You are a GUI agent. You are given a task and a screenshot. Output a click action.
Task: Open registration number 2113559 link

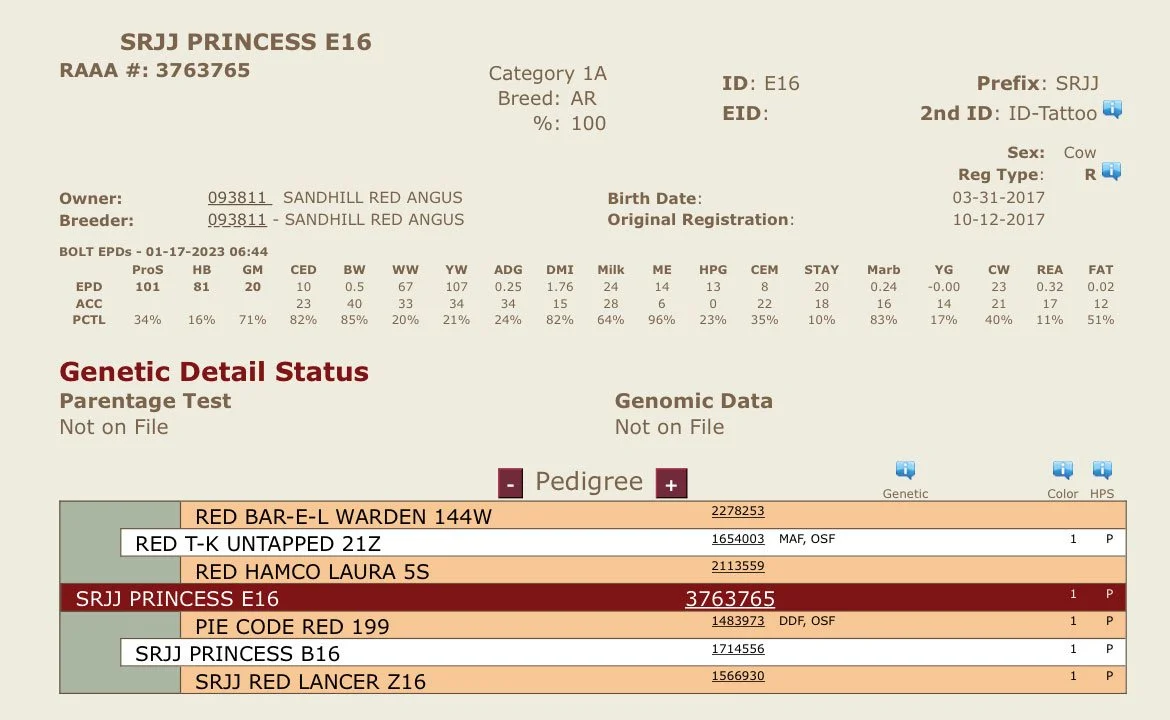738,566
